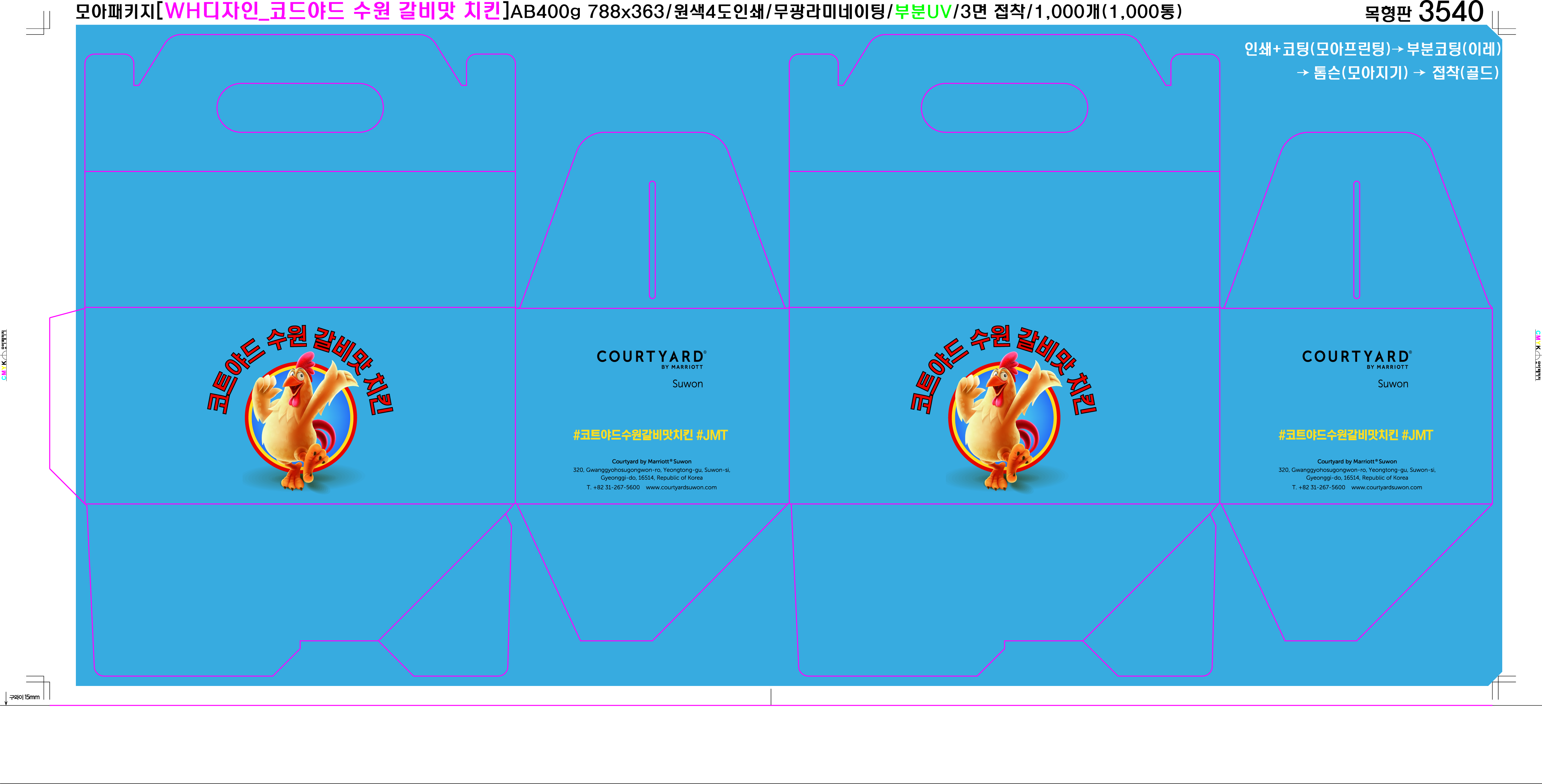1542x784 pixels.
Task: Click the 목형판 3540 number at top right
Action: click(1451, 12)
